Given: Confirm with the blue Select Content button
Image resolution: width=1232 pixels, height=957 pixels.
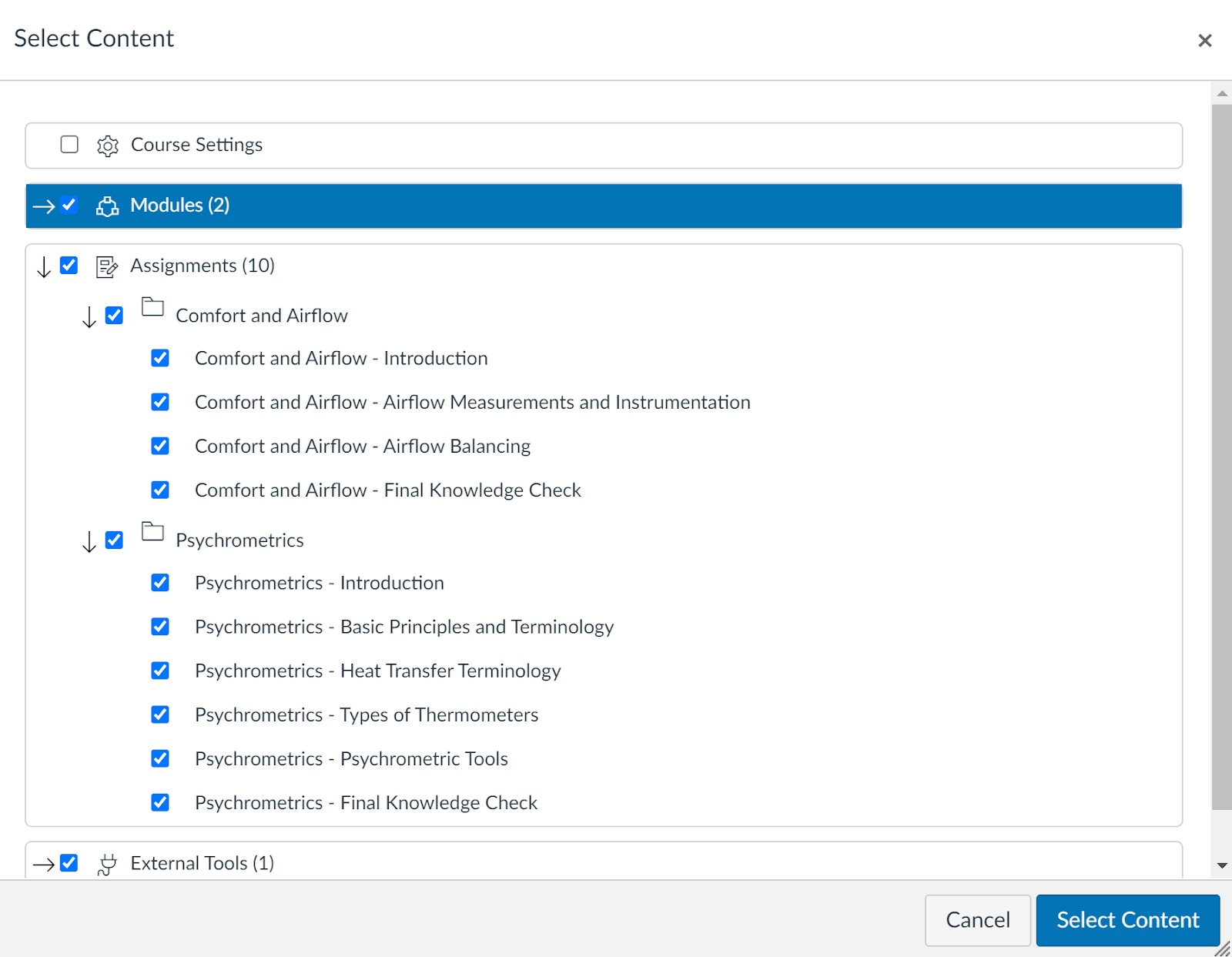Looking at the screenshot, I should tap(1128, 920).
